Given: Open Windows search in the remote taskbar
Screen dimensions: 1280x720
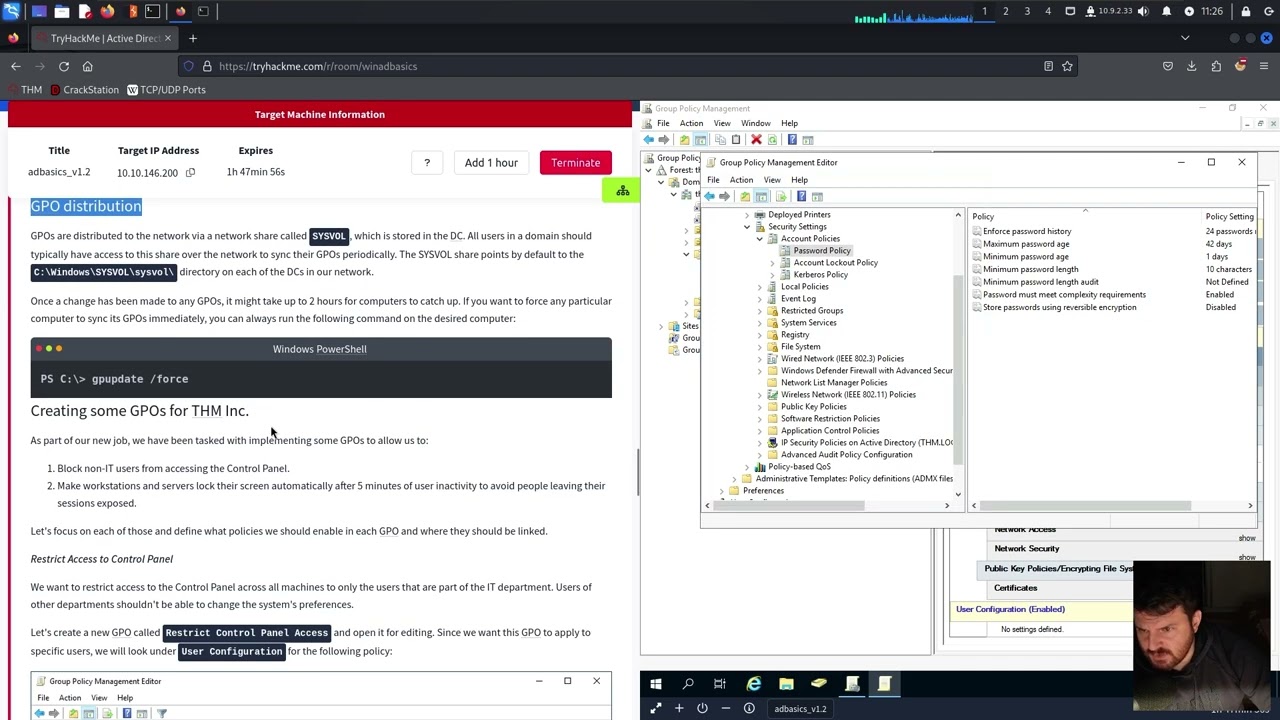Looking at the screenshot, I should click(x=688, y=684).
